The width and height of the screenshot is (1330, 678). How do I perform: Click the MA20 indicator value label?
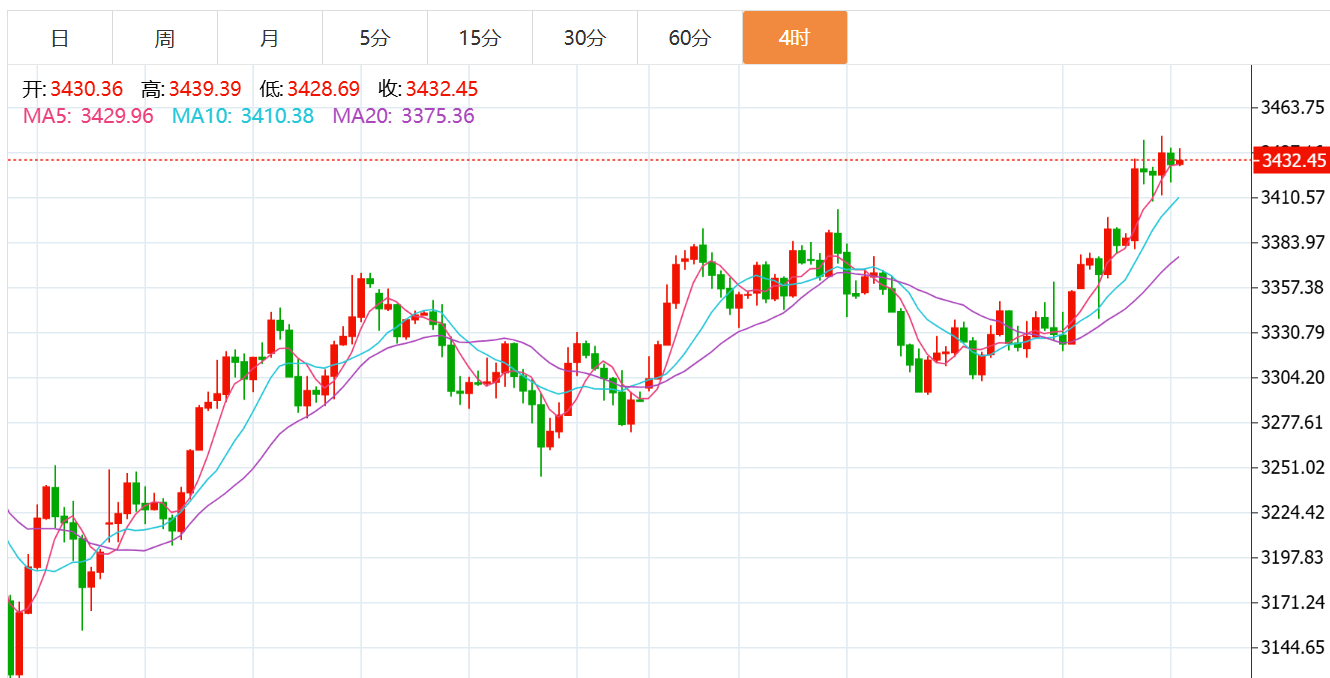click(404, 116)
